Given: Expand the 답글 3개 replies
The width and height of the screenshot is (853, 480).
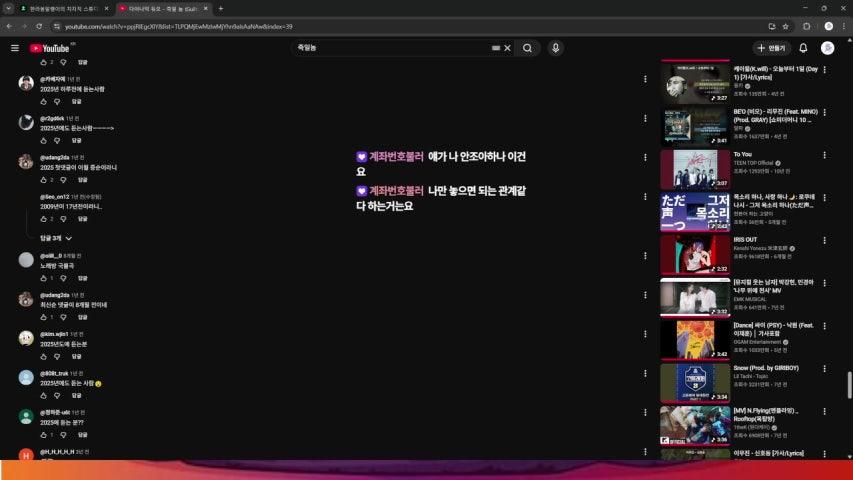Looking at the screenshot, I should click(55, 238).
